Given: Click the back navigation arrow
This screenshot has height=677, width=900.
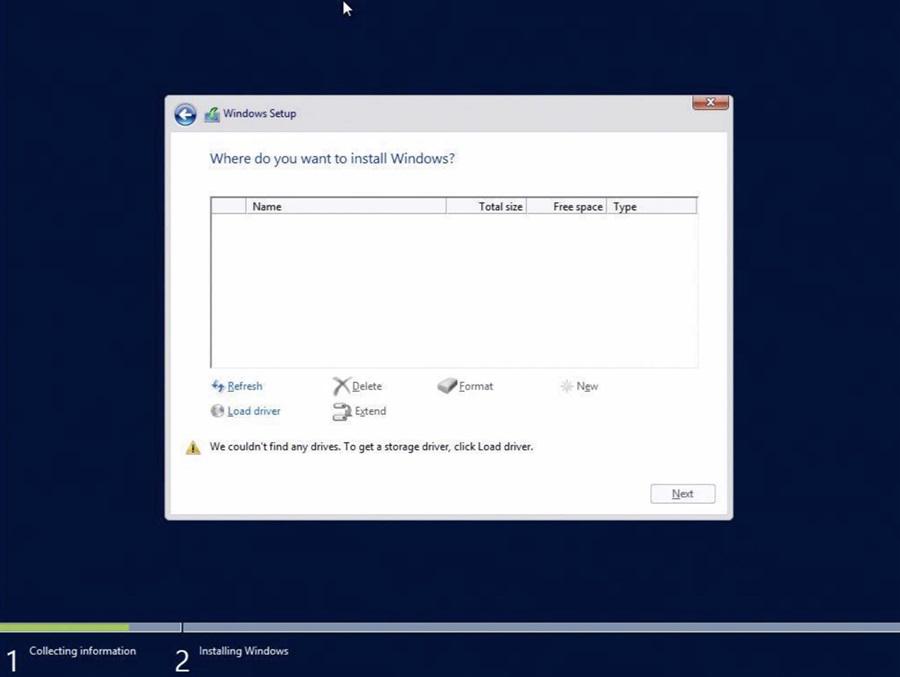Looking at the screenshot, I should coord(185,114).
